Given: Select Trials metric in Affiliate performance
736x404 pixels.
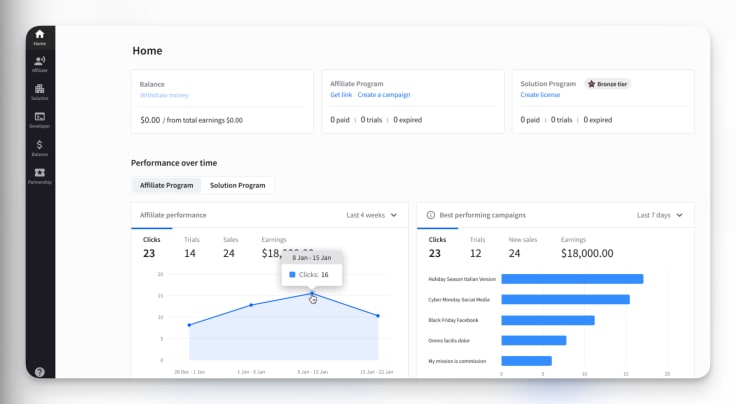Looking at the screenshot, I should (192, 247).
